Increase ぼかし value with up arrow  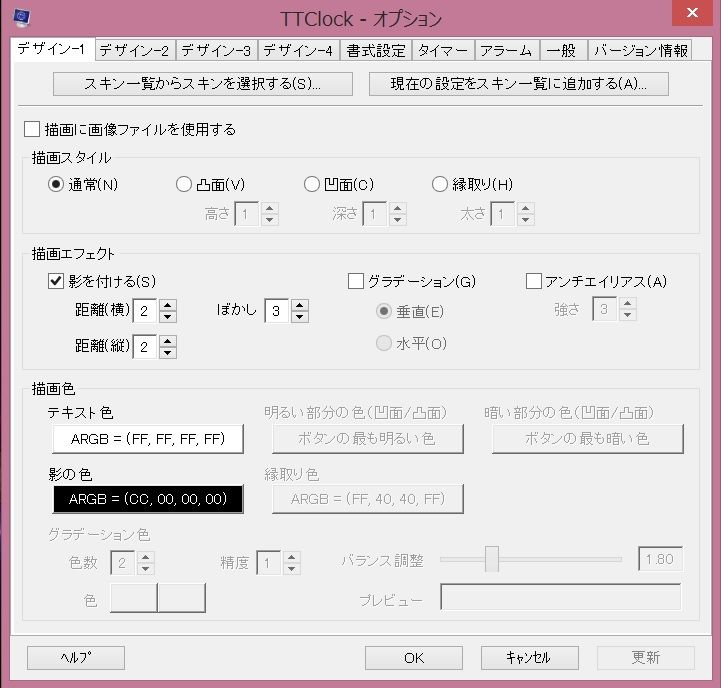point(300,305)
